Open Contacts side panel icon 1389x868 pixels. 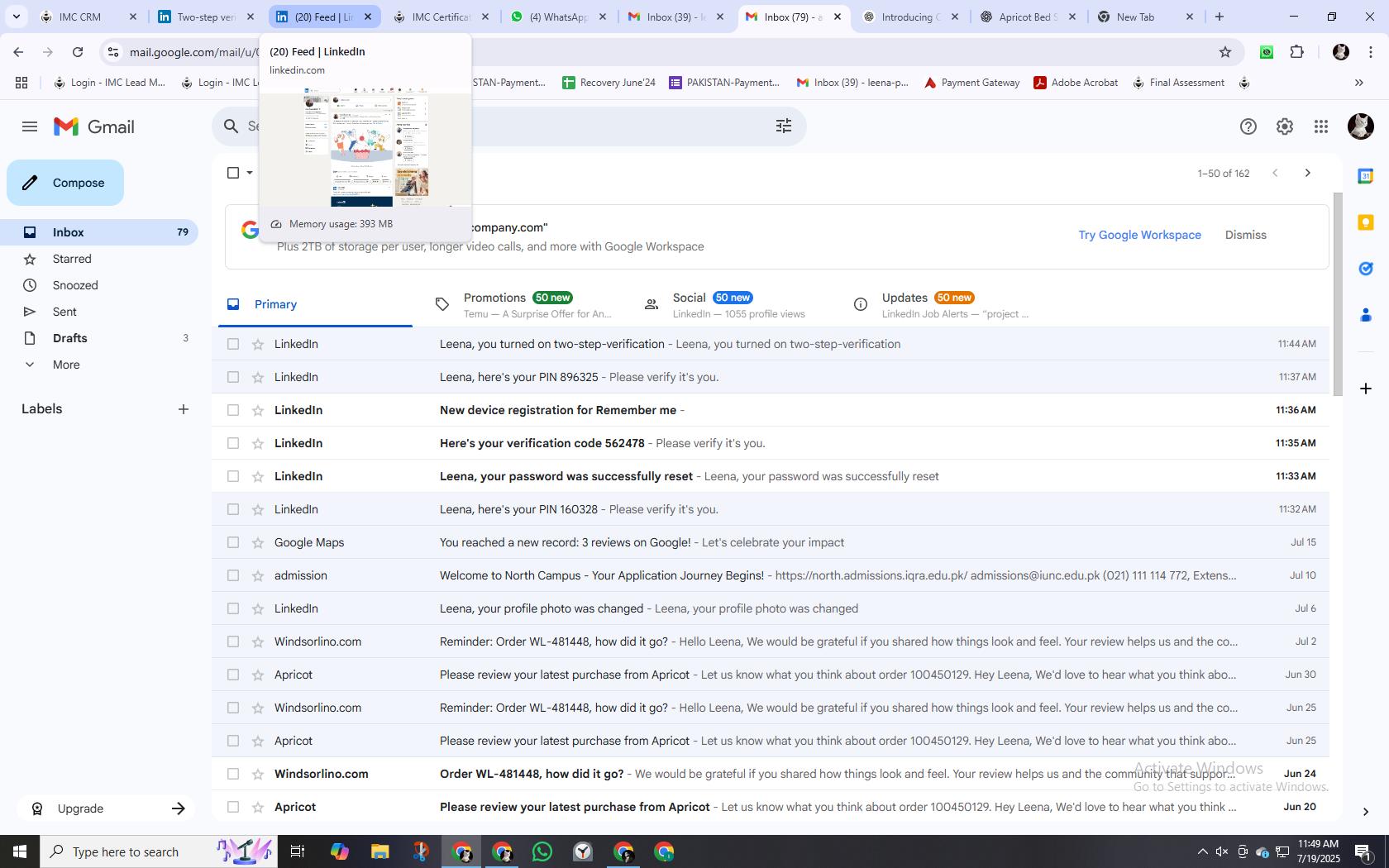1366,315
